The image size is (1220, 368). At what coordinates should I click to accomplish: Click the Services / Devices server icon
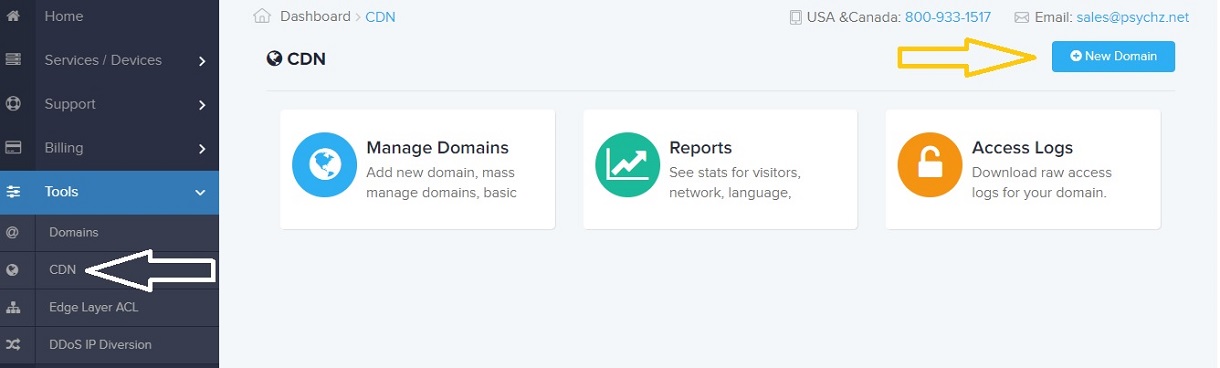pos(13,60)
